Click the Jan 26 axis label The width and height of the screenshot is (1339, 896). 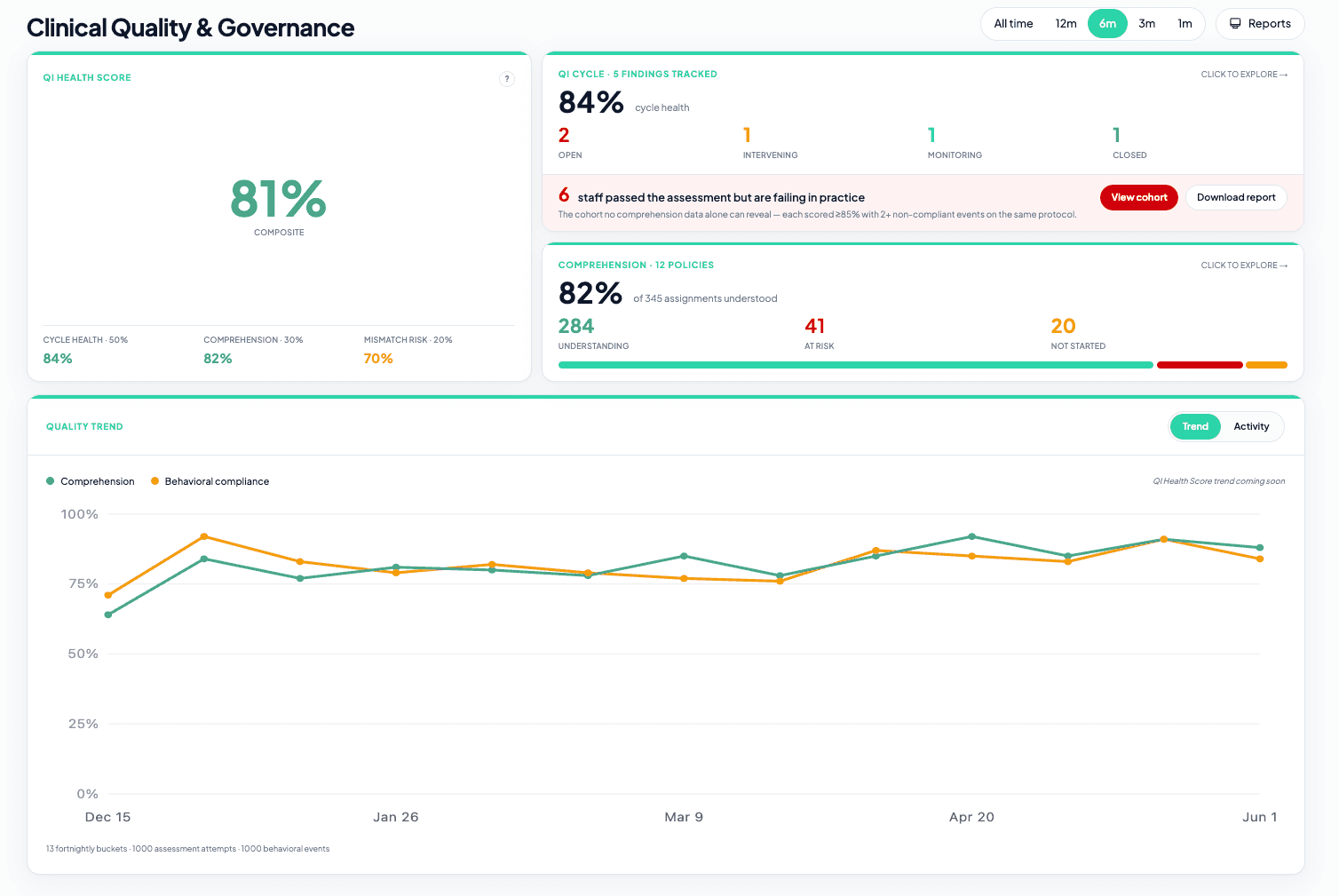point(396,817)
